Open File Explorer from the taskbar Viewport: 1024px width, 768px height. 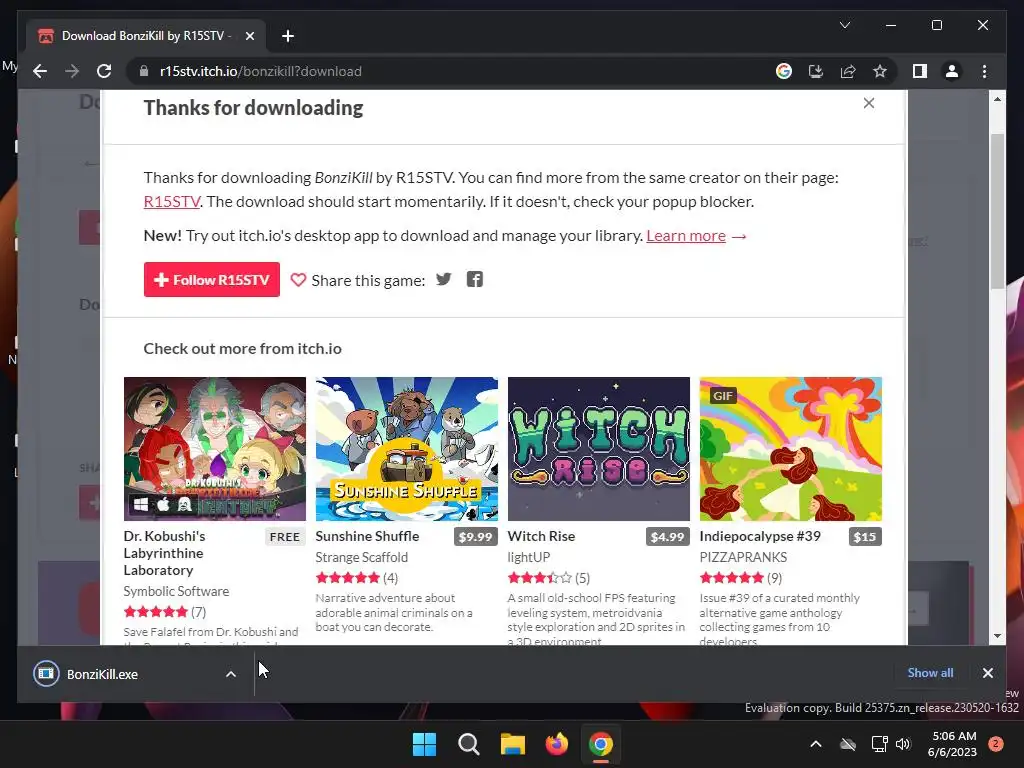[x=513, y=744]
